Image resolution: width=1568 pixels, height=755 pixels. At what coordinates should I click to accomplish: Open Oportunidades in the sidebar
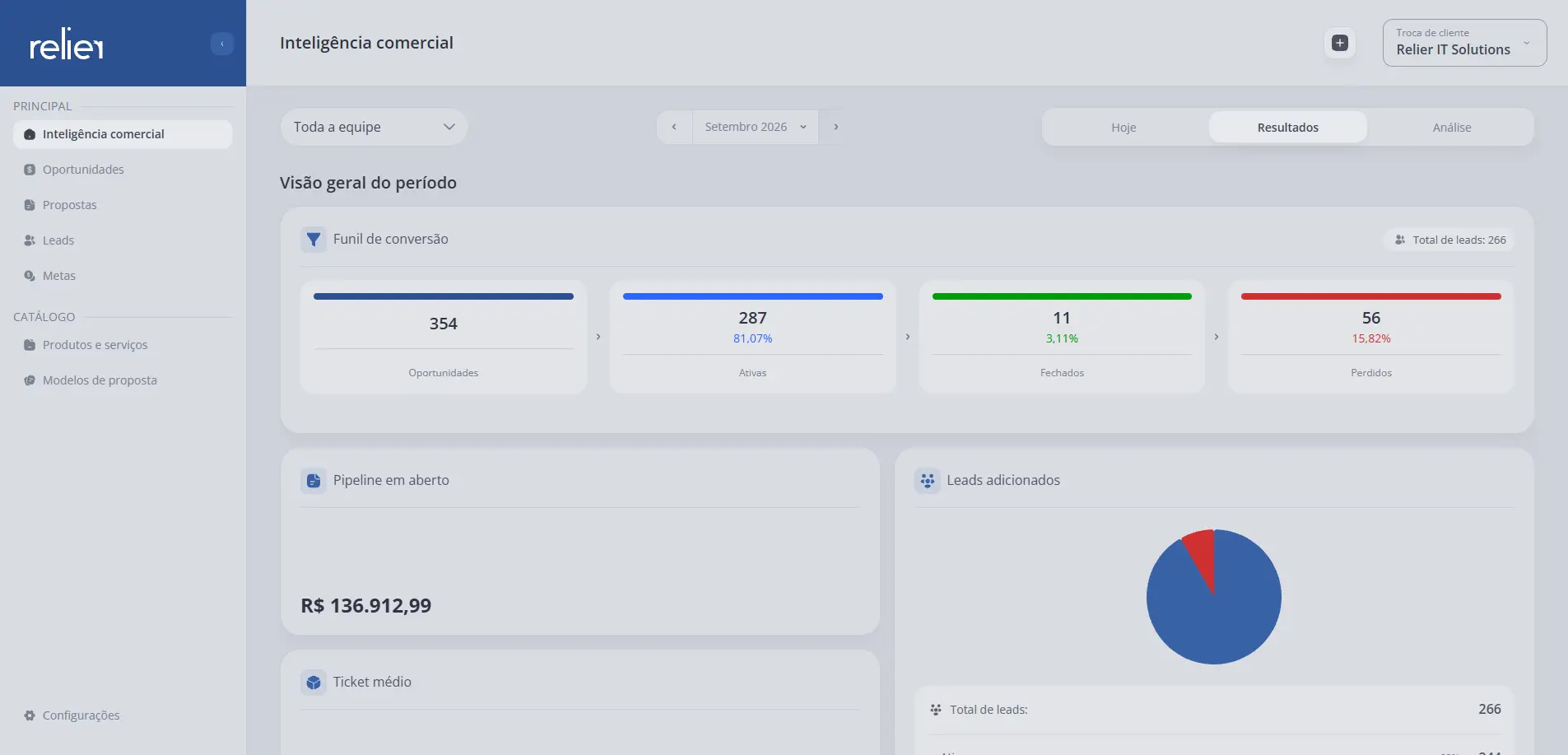(x=123, y=170)
